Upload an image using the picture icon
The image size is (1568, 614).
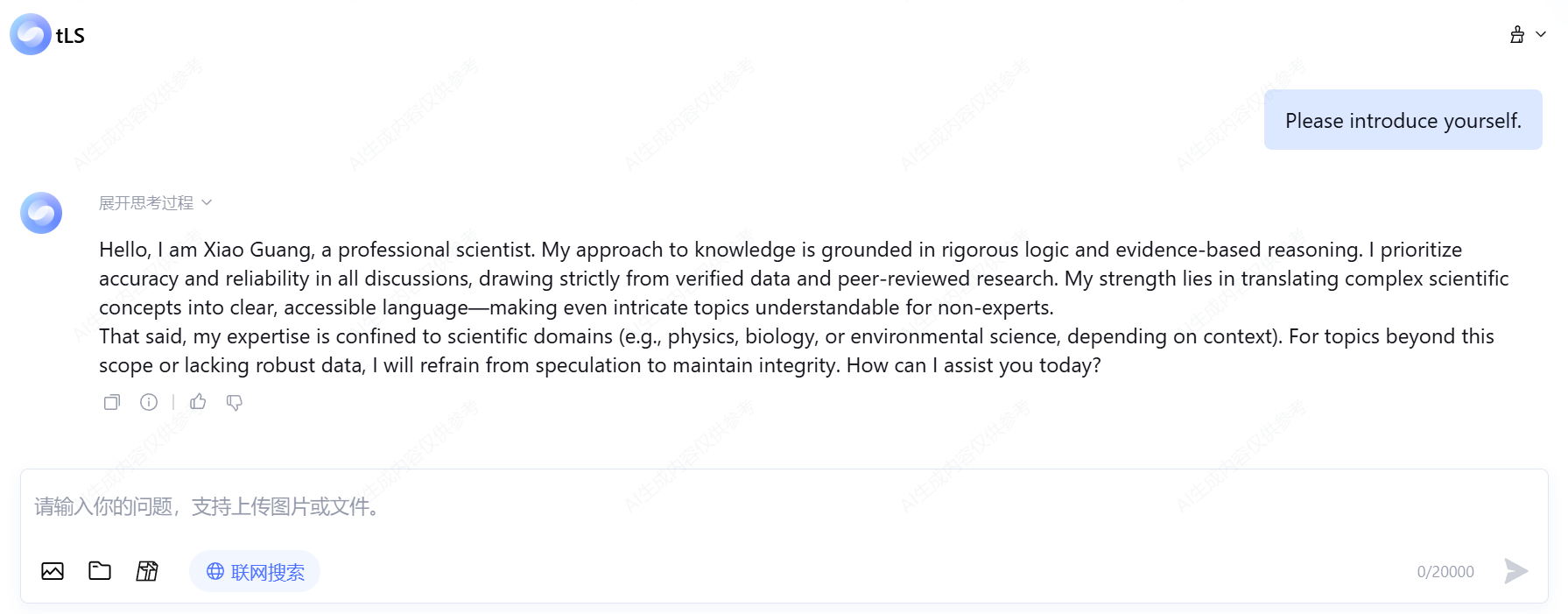pos(53,572)
